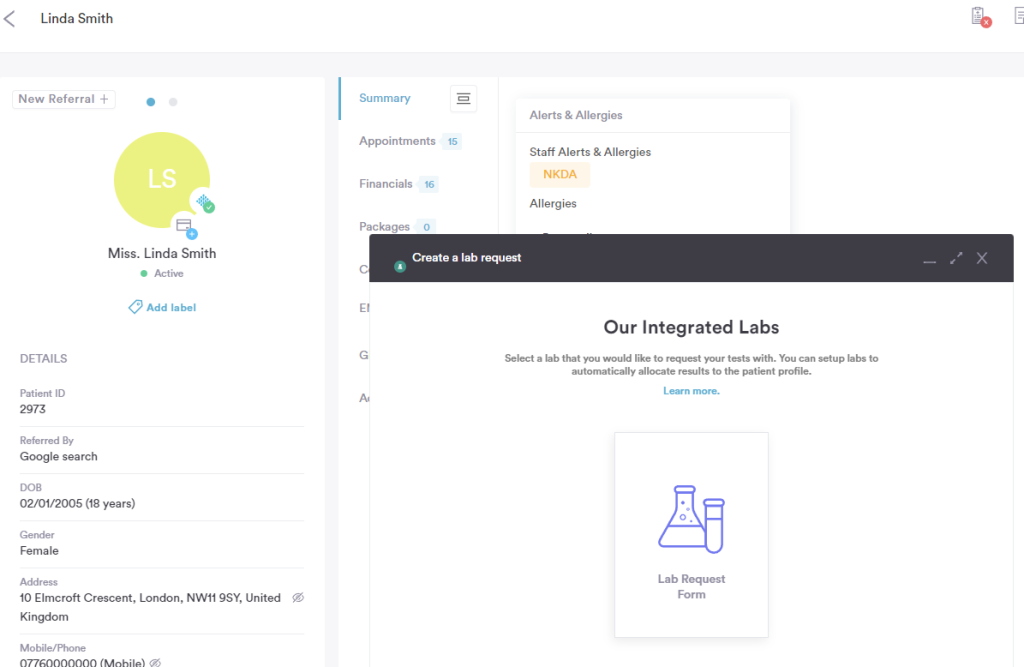Image resolution: width=1024 pixels, height=667 pixels.
Task: Click the Learn more link
Action: point(691,391)
